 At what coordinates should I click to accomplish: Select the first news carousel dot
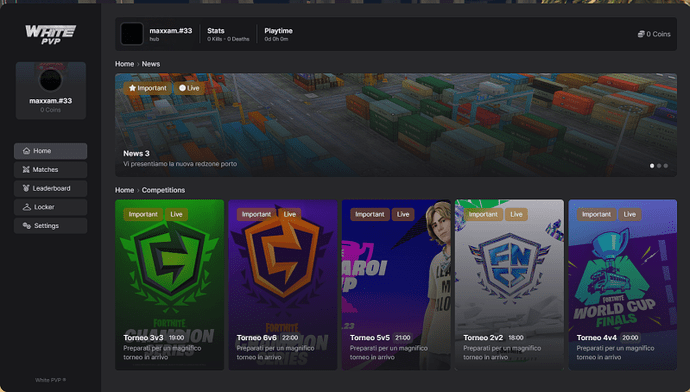click(652, 166)
